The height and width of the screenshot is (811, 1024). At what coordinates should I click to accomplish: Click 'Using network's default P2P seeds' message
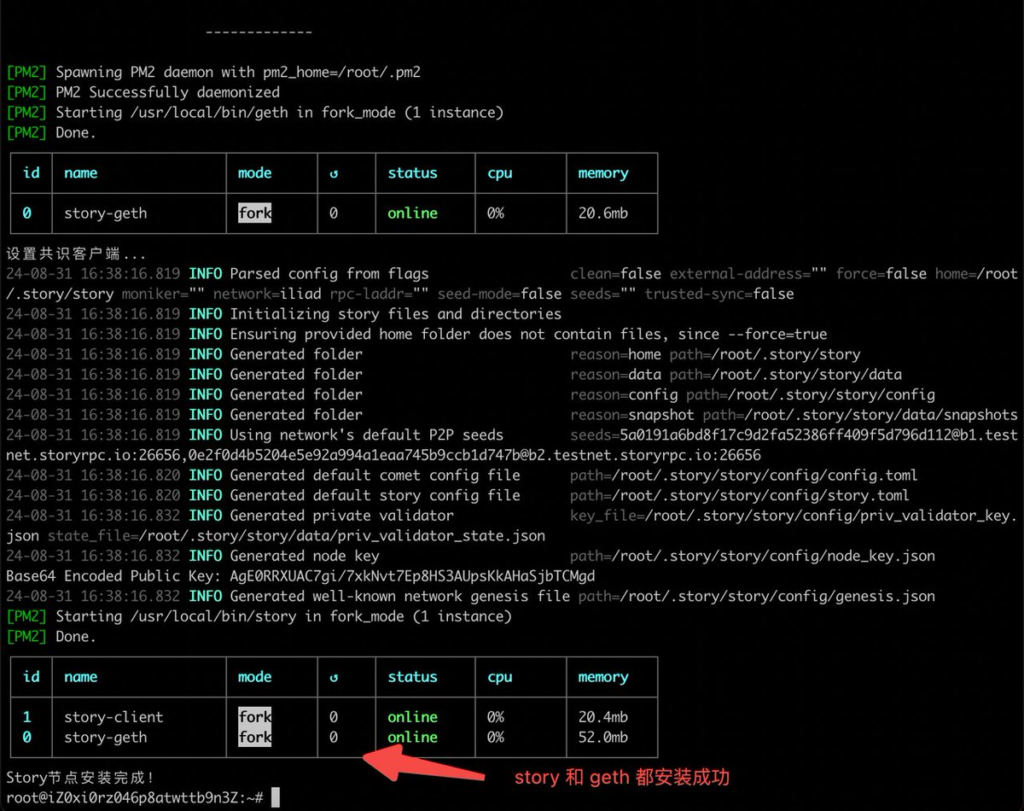click(x=366, y=435)
